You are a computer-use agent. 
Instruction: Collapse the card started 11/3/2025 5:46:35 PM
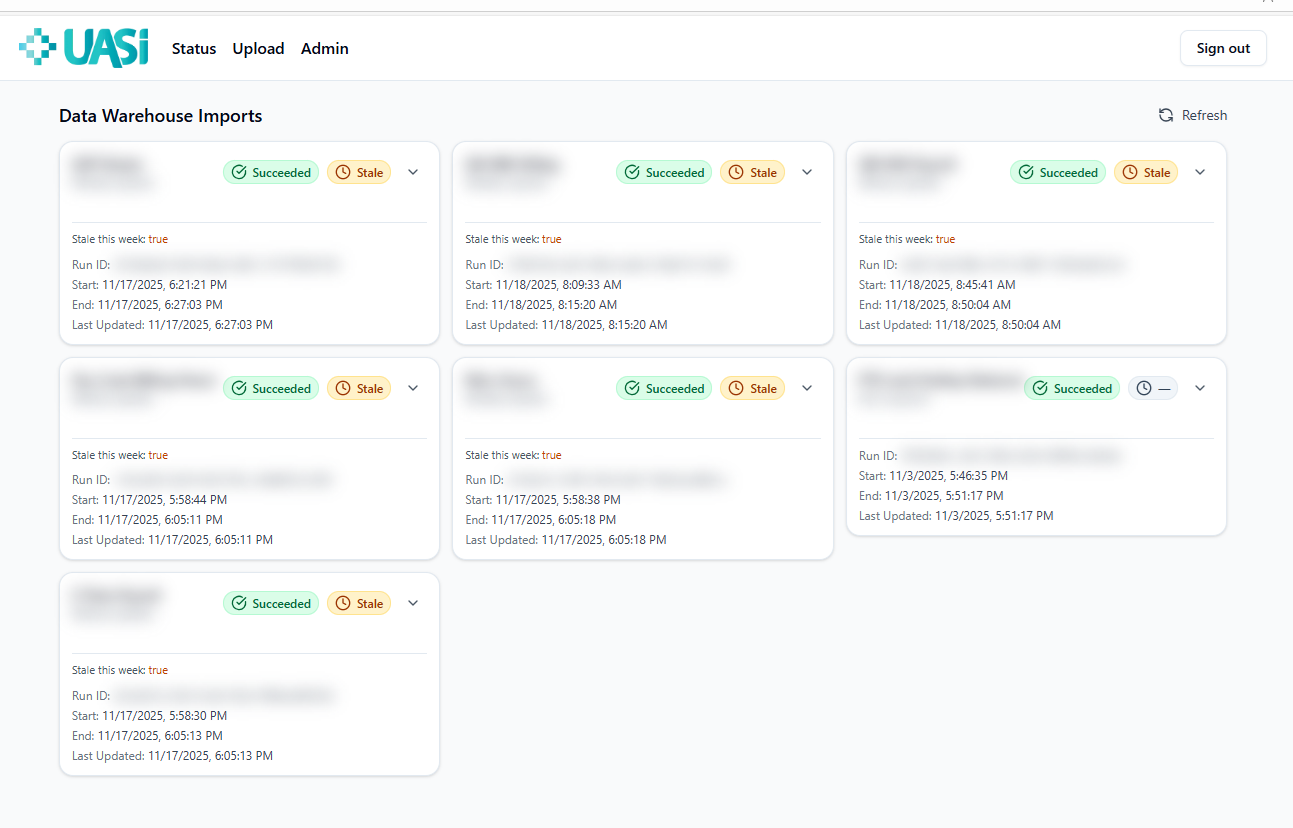coord(1201,388)
